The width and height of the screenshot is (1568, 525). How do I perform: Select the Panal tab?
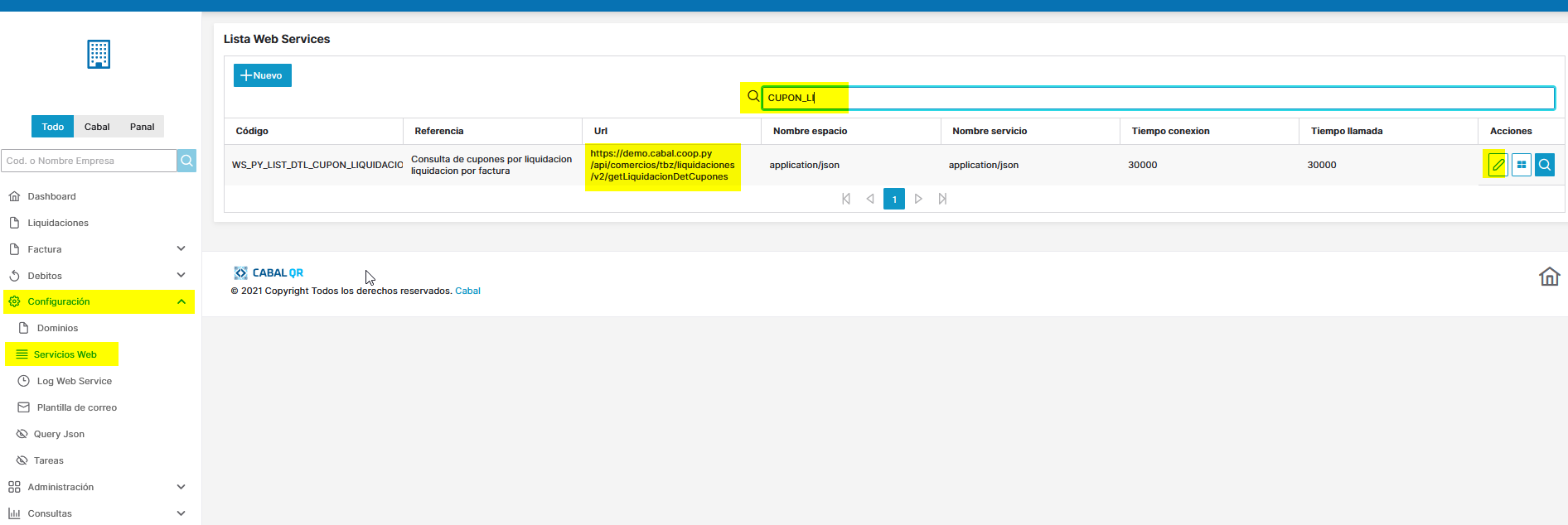click(x=142, y=127)
